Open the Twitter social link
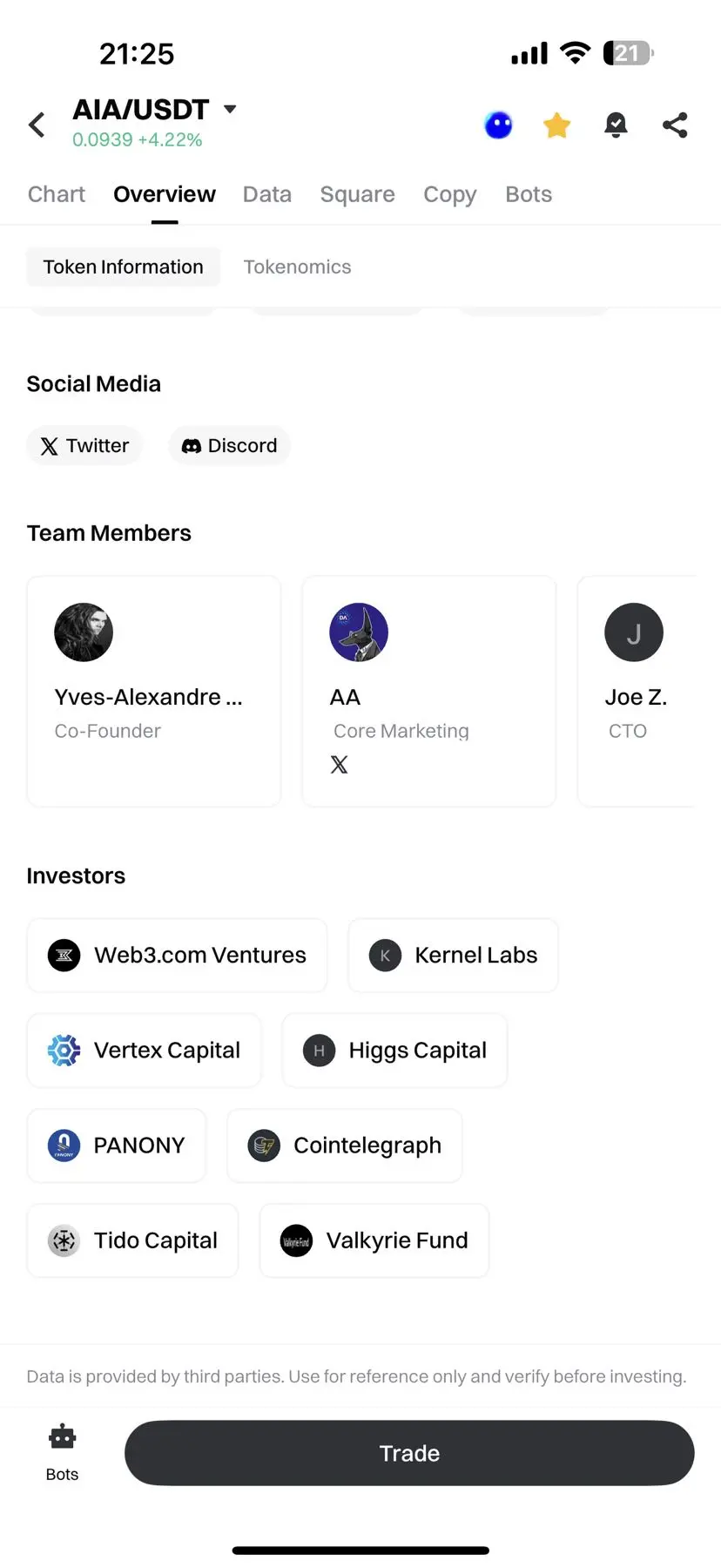 (84, 446)
